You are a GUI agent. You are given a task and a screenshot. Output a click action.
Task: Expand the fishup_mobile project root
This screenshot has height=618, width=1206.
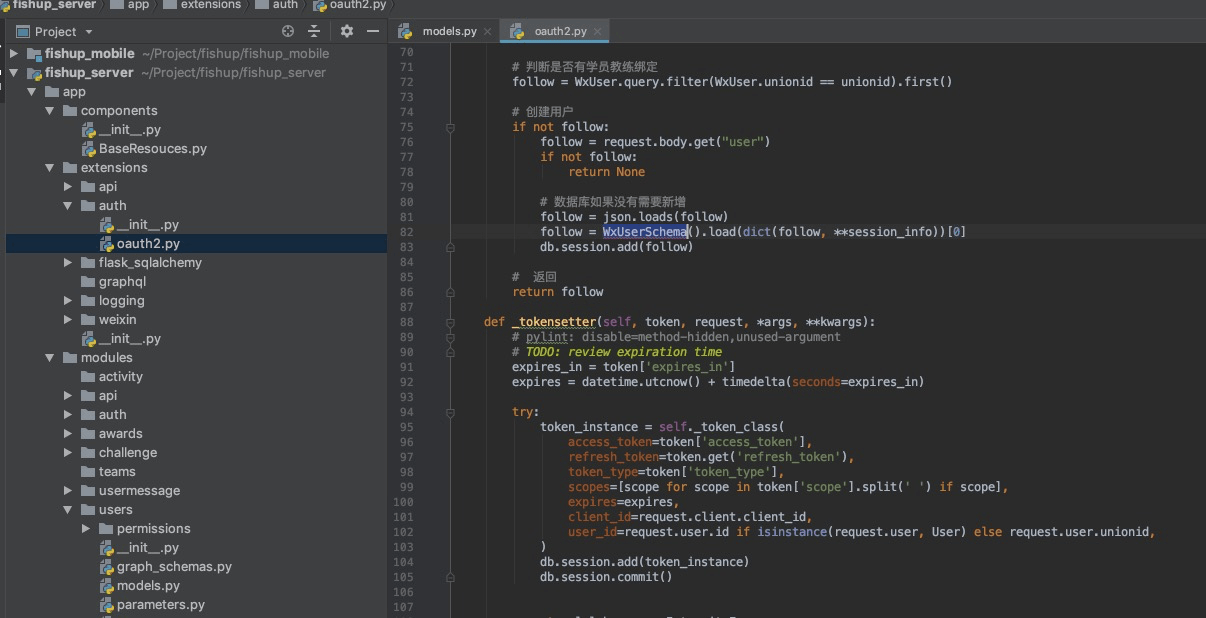click(15, 53)
